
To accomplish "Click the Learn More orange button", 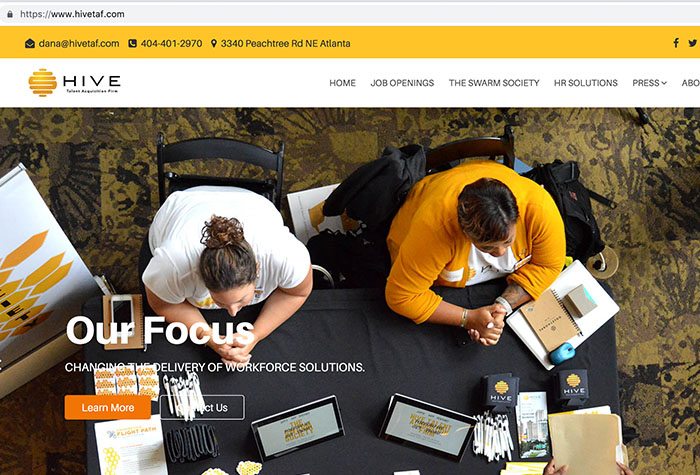I will point(108,408).
